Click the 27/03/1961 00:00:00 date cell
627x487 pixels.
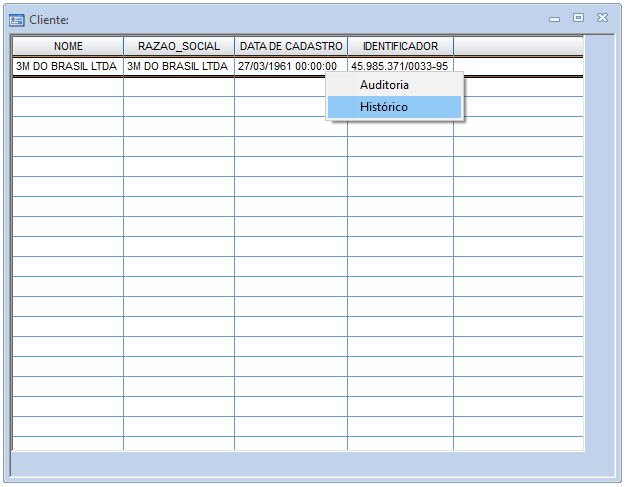coord(290,66)
